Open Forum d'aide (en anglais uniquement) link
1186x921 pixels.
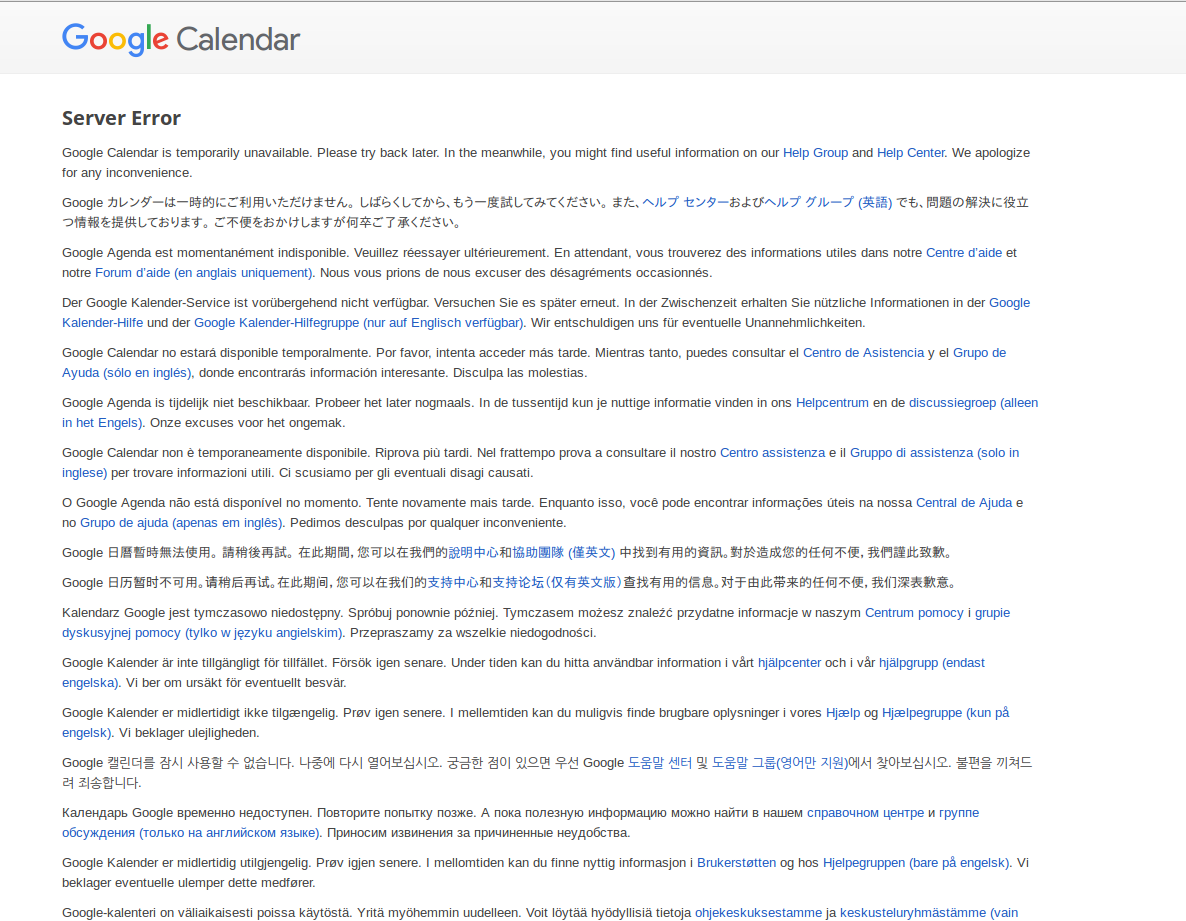tap(204, 273)
